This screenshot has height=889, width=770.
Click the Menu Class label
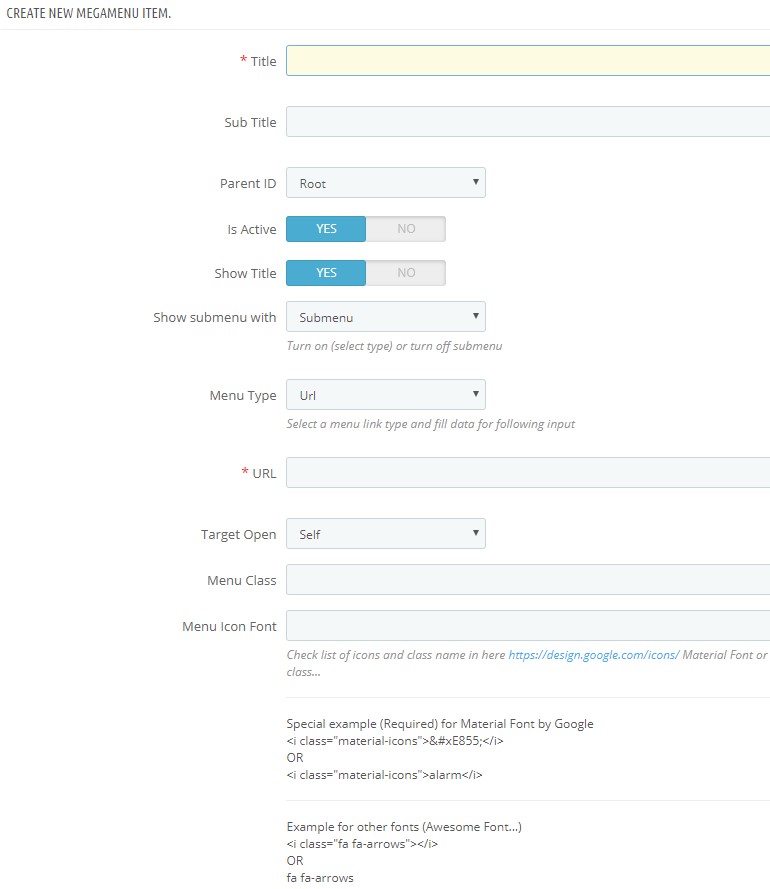coord(242,581)
